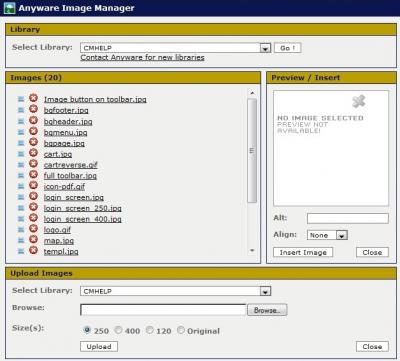Select the map.jpg image link

coord(59,241)
